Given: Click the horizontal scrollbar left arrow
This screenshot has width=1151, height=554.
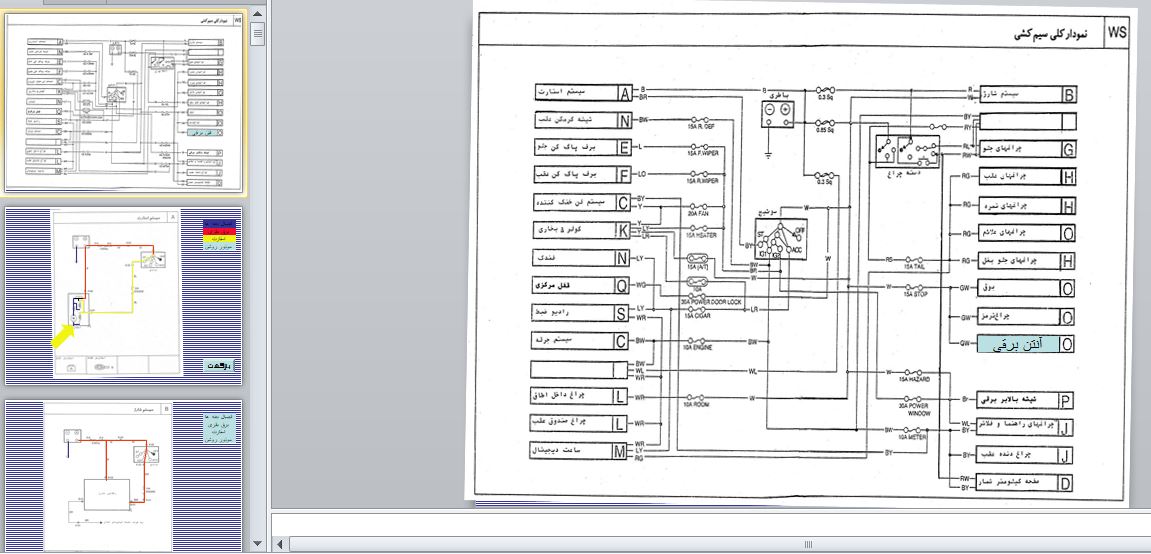Looking at the screenshot, I should [281, 545].
